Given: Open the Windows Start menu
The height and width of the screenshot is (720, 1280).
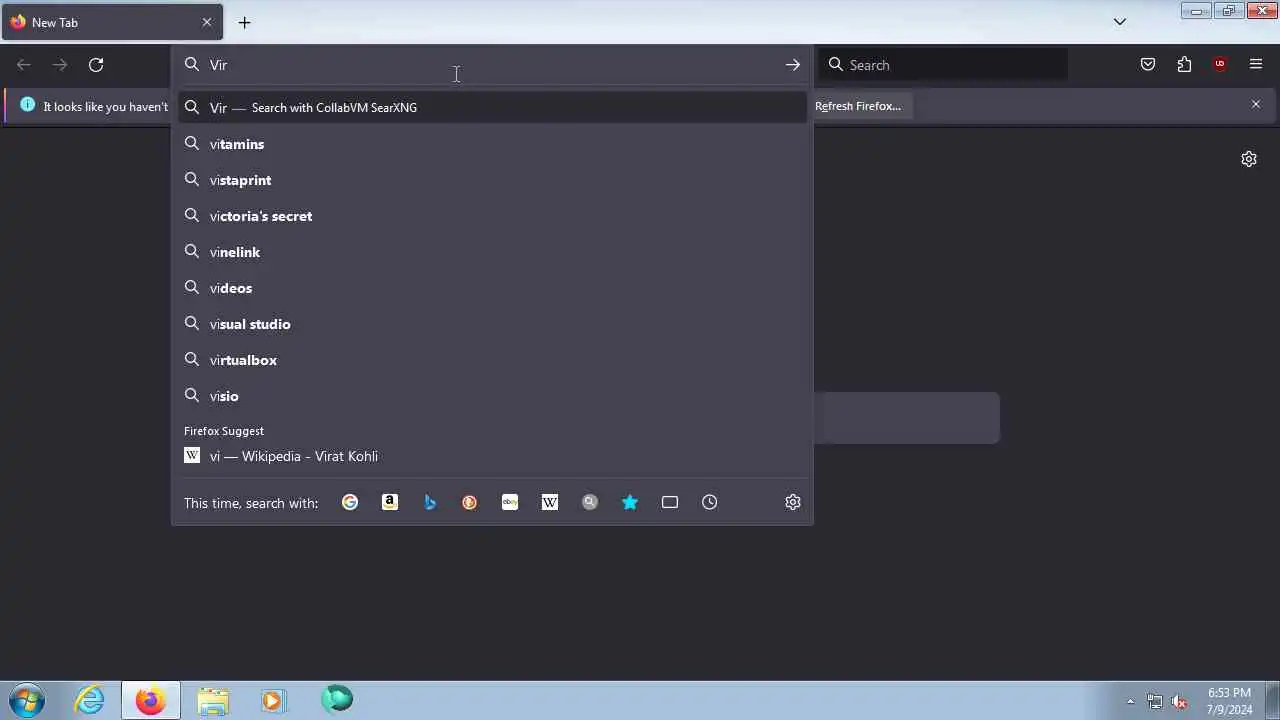Looking at the screenshot, I should 27,700.
